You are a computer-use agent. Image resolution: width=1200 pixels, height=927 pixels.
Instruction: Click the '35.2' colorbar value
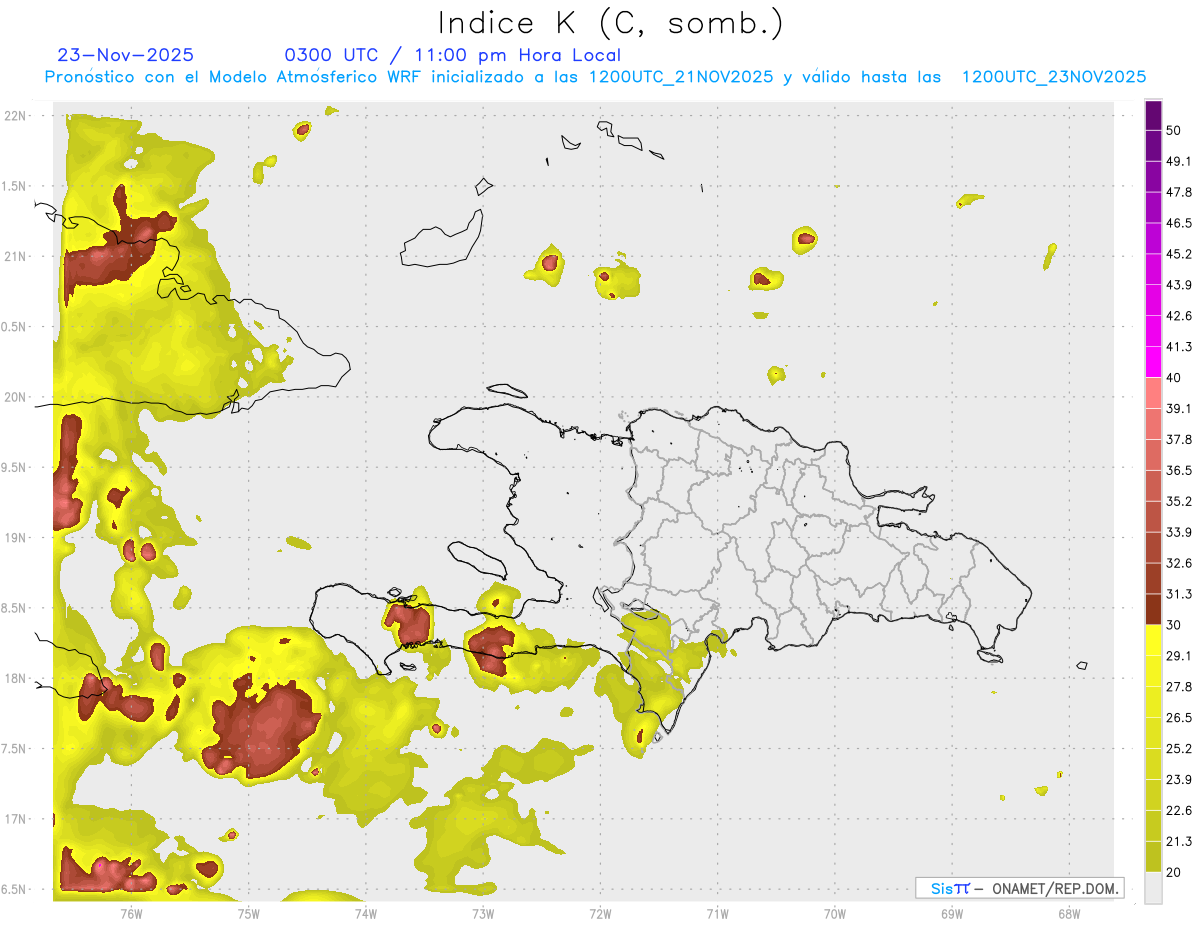[x=1179, y=501]
